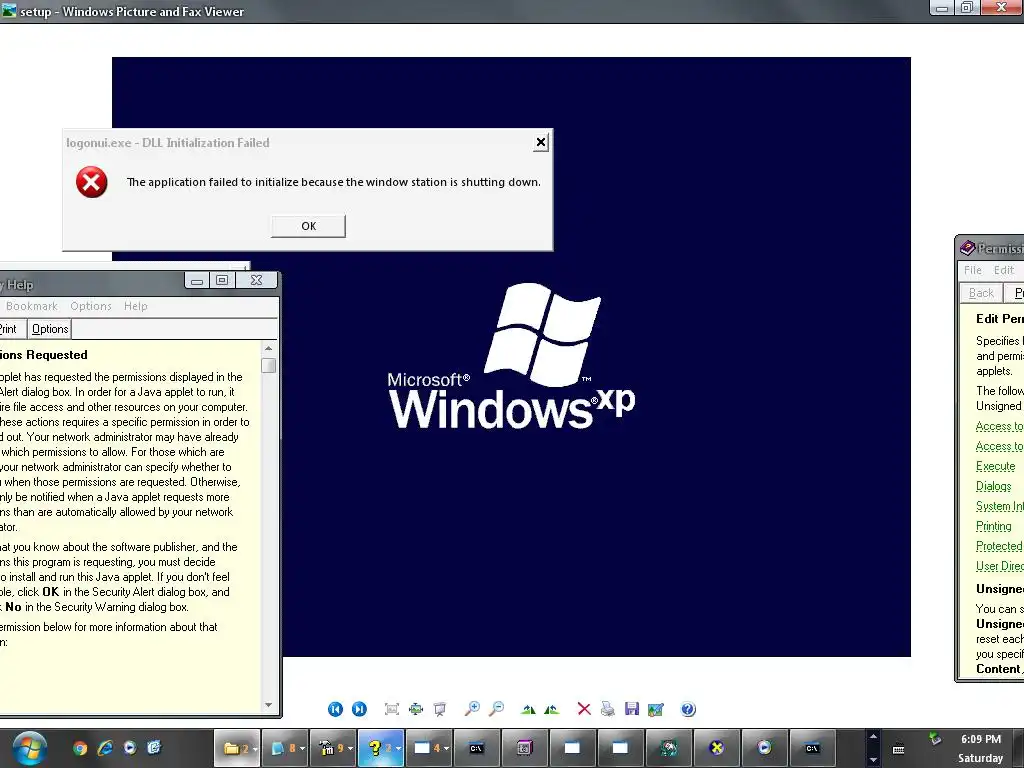This screenshot has height=768, width=1024.
Task: Open the File menu in Permissions window
Action: [x=972, y=270]
